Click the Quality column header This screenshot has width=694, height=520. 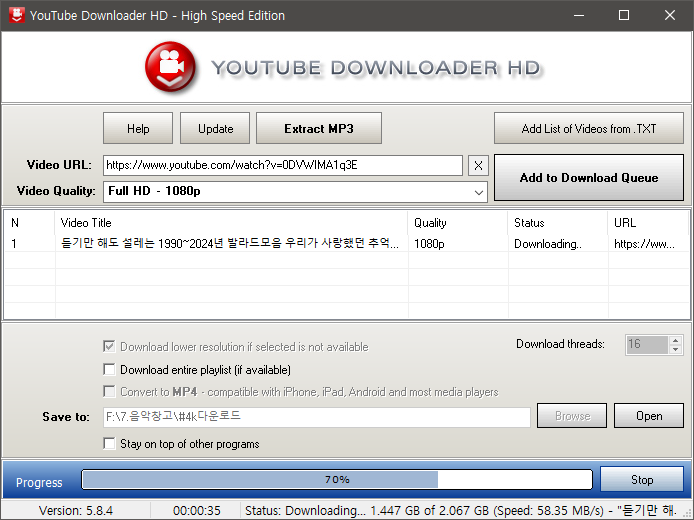click(x=458, y=223)
